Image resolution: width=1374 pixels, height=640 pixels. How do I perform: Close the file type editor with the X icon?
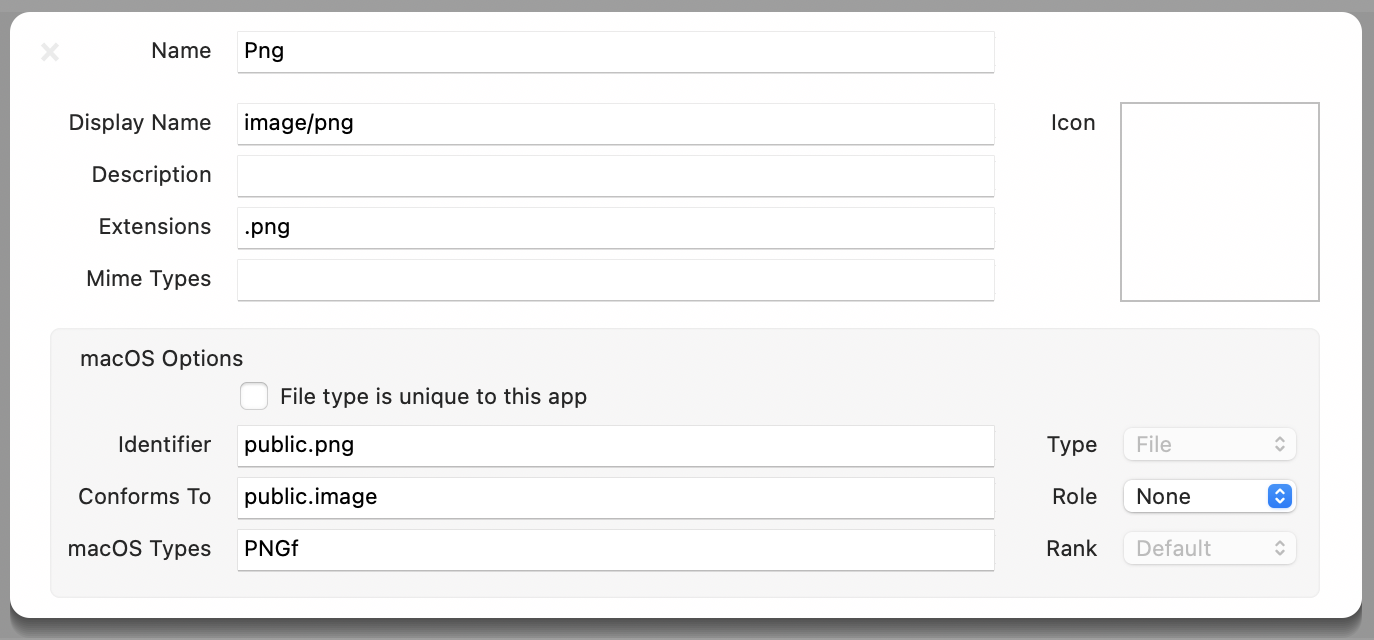click(50, 52)
